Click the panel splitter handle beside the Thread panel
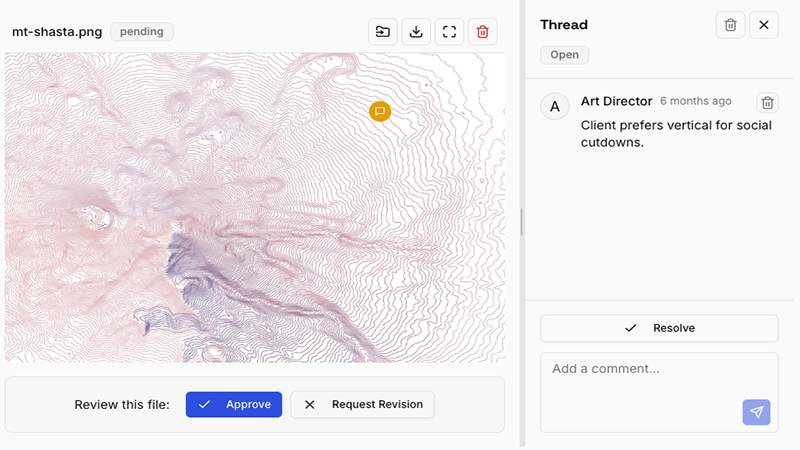 521,222
